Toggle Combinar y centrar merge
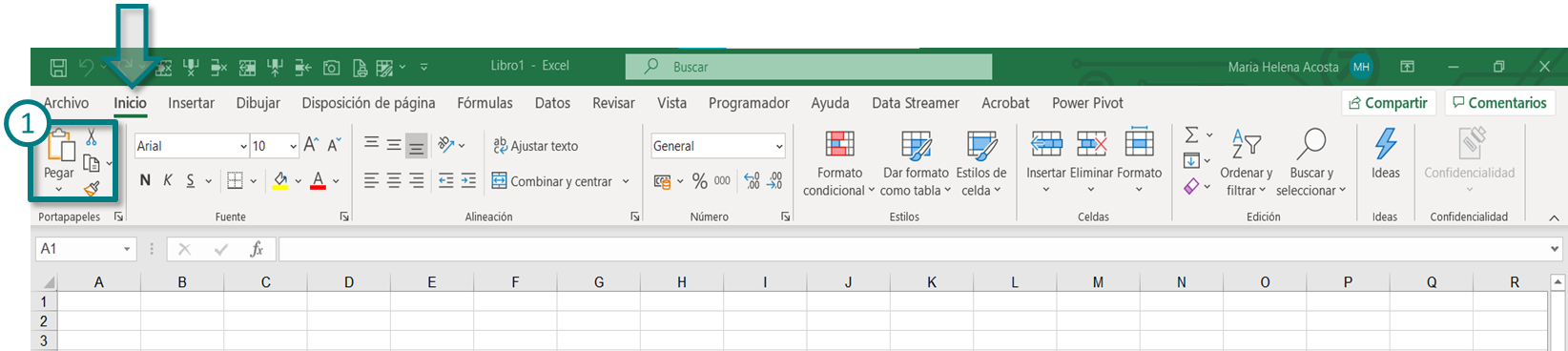1568x351 pixels. [x=552, y=181]
